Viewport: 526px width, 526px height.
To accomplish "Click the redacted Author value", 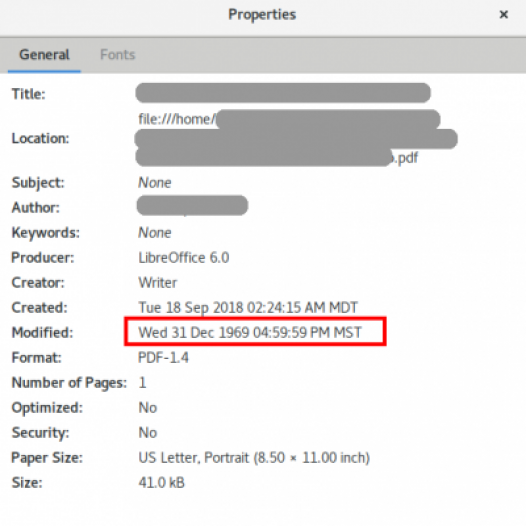I will click(x=192, y=205).
